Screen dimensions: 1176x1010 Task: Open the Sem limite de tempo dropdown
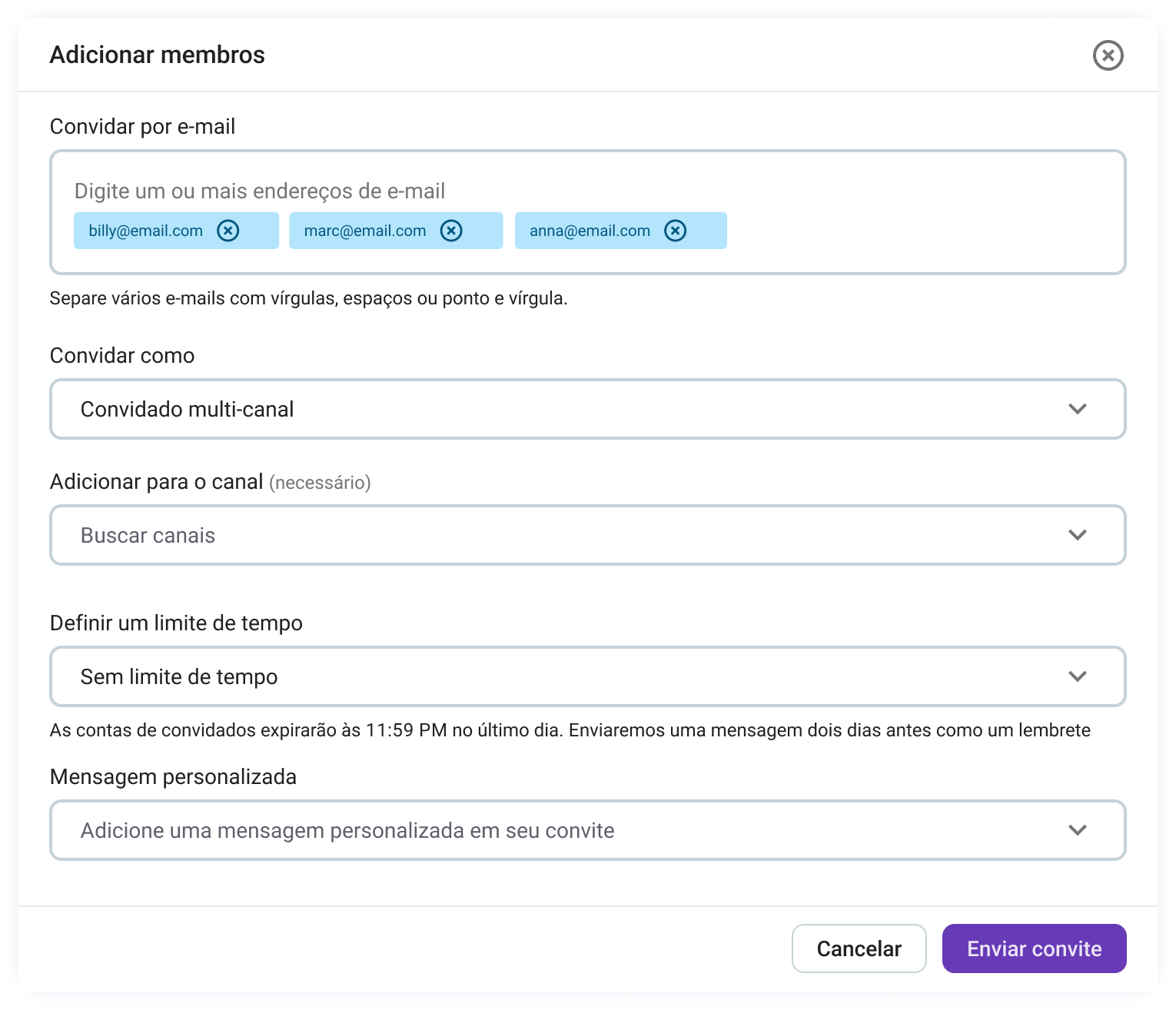tap(538, 676)
